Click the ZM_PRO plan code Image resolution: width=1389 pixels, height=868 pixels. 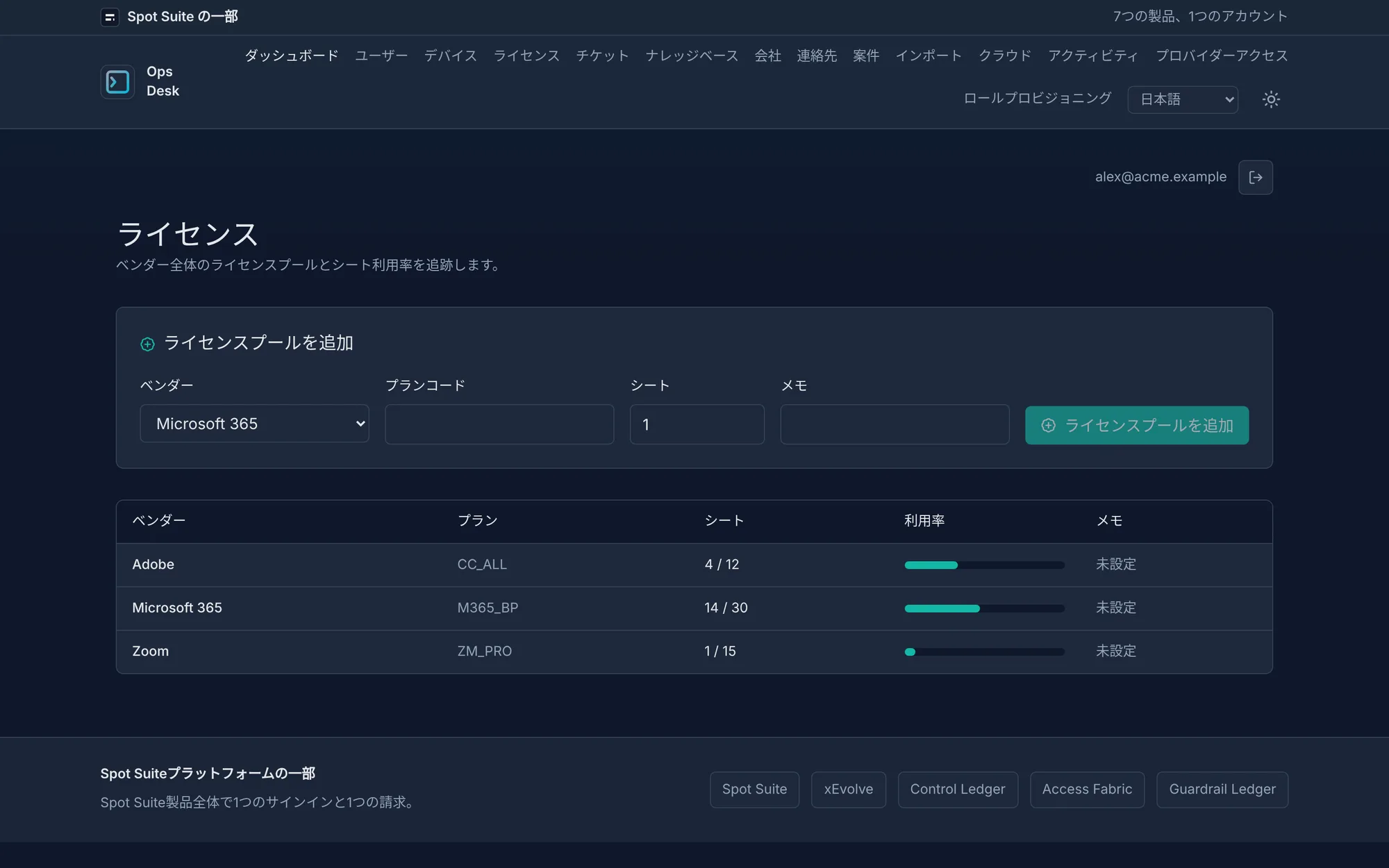click(x=484, y=651)
